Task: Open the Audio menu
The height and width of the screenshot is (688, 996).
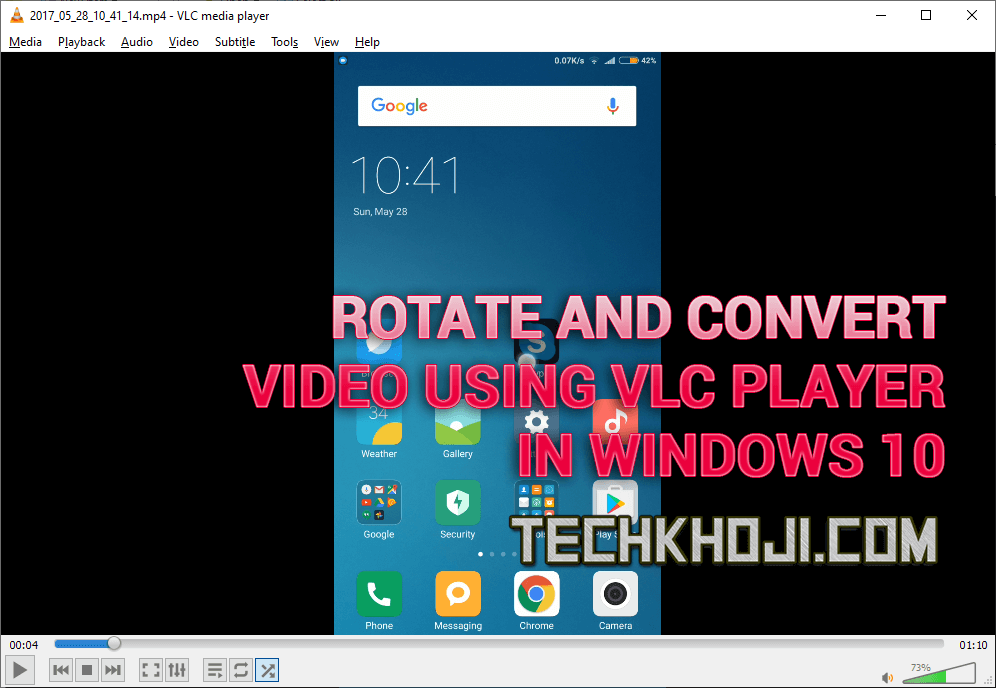Action: point(137,42)
